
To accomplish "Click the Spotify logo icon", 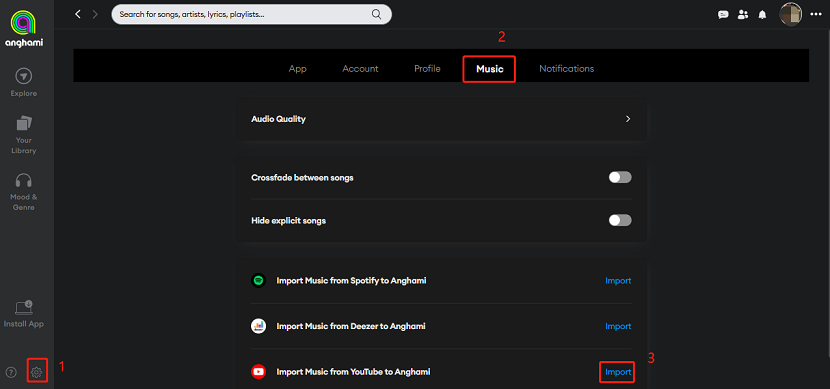I will (258, 281).
